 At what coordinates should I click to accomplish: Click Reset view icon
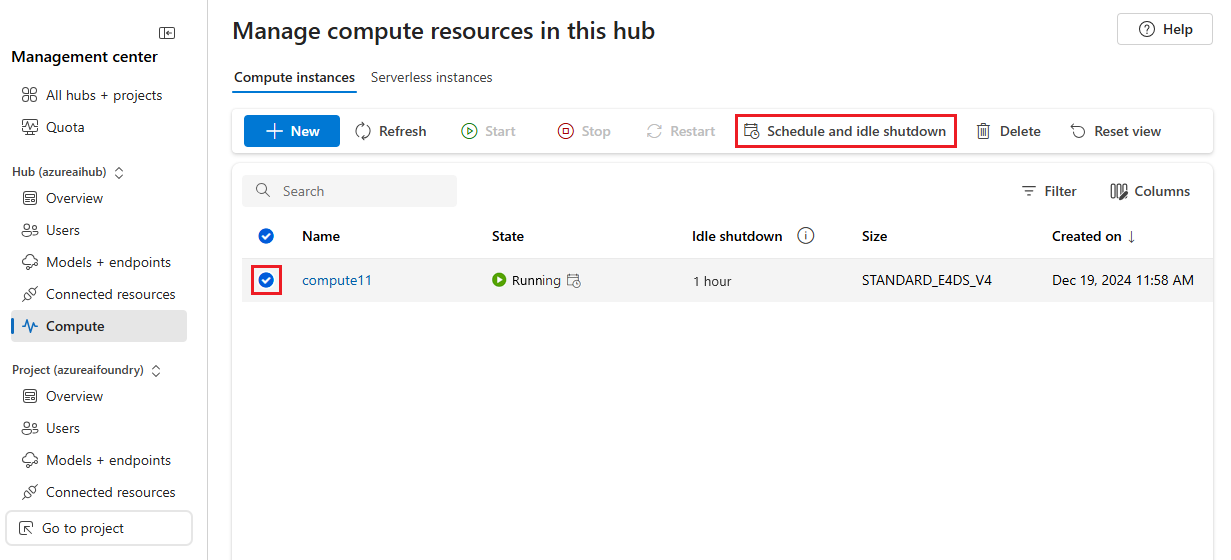(x=1078, y=131)
